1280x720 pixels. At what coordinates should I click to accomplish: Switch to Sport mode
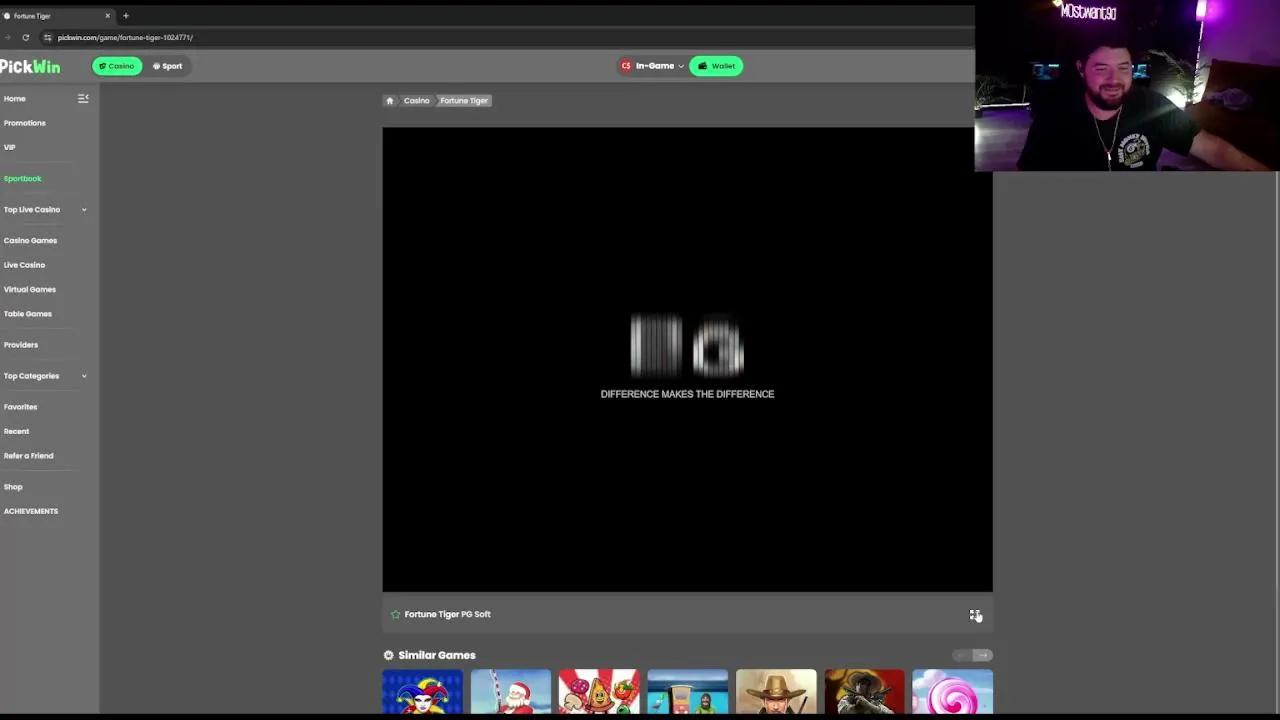168,66
